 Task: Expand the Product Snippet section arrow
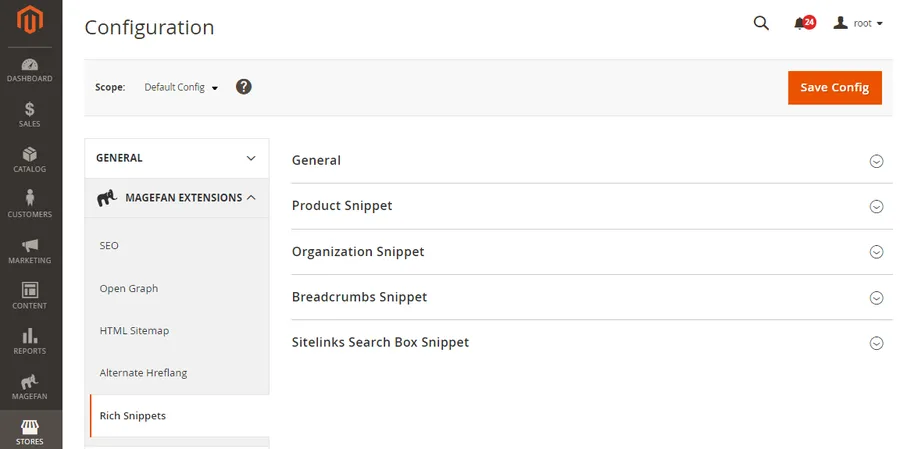(876, 207)
